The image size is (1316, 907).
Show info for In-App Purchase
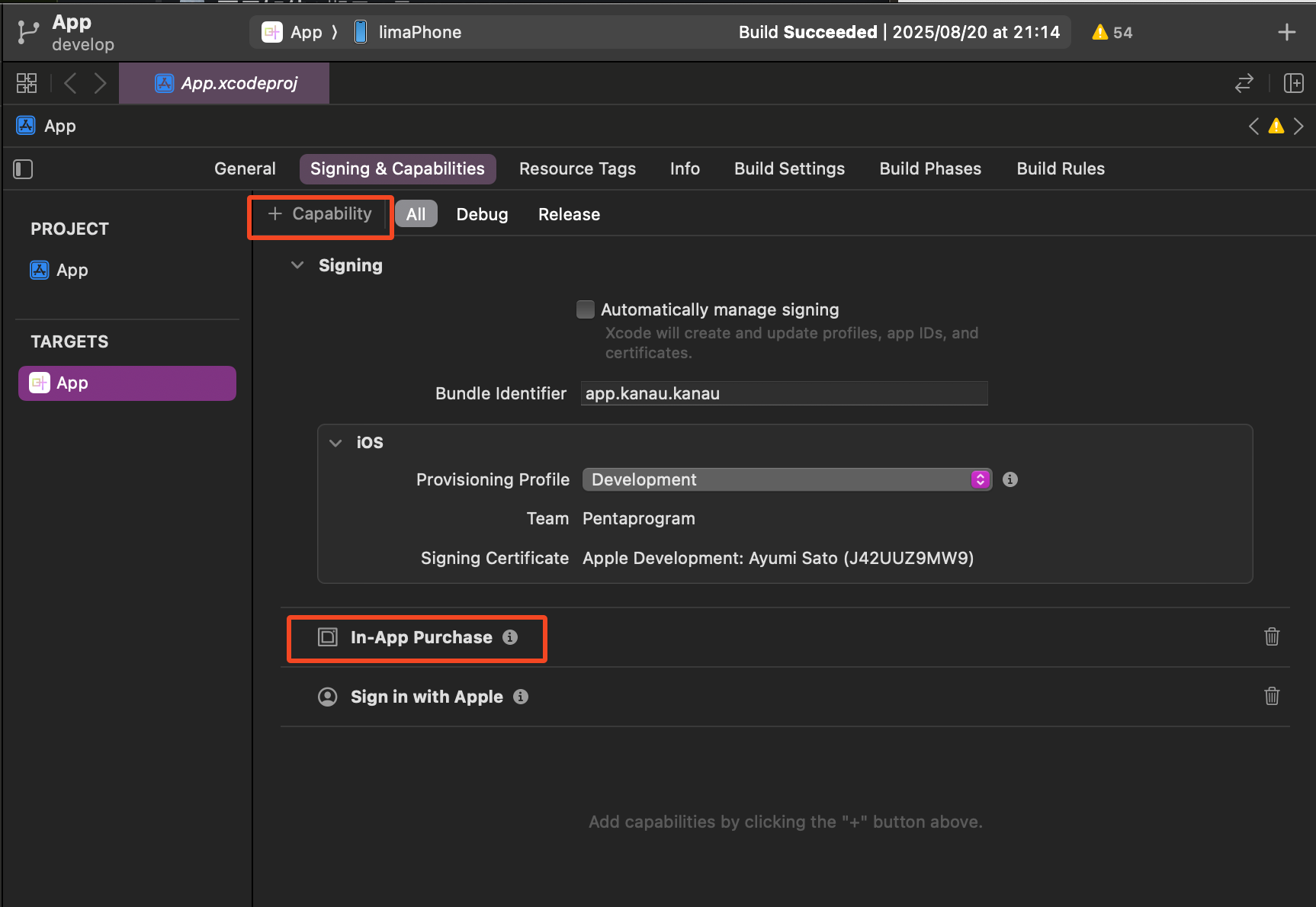pyautogui.click(x=510, y=637)
